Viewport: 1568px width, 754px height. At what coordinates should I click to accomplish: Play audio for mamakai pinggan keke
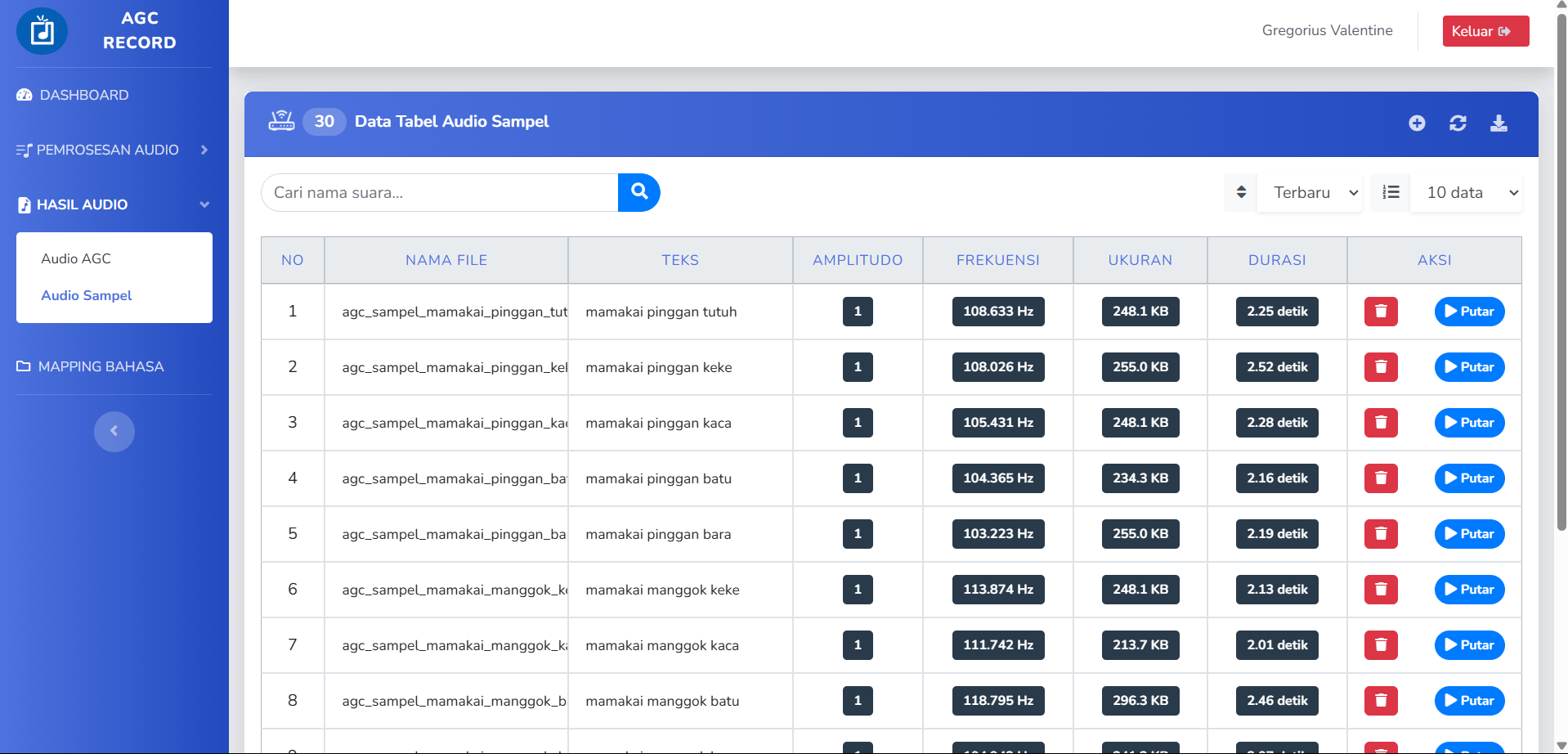pyautogui.click(x=1469, y=367)
